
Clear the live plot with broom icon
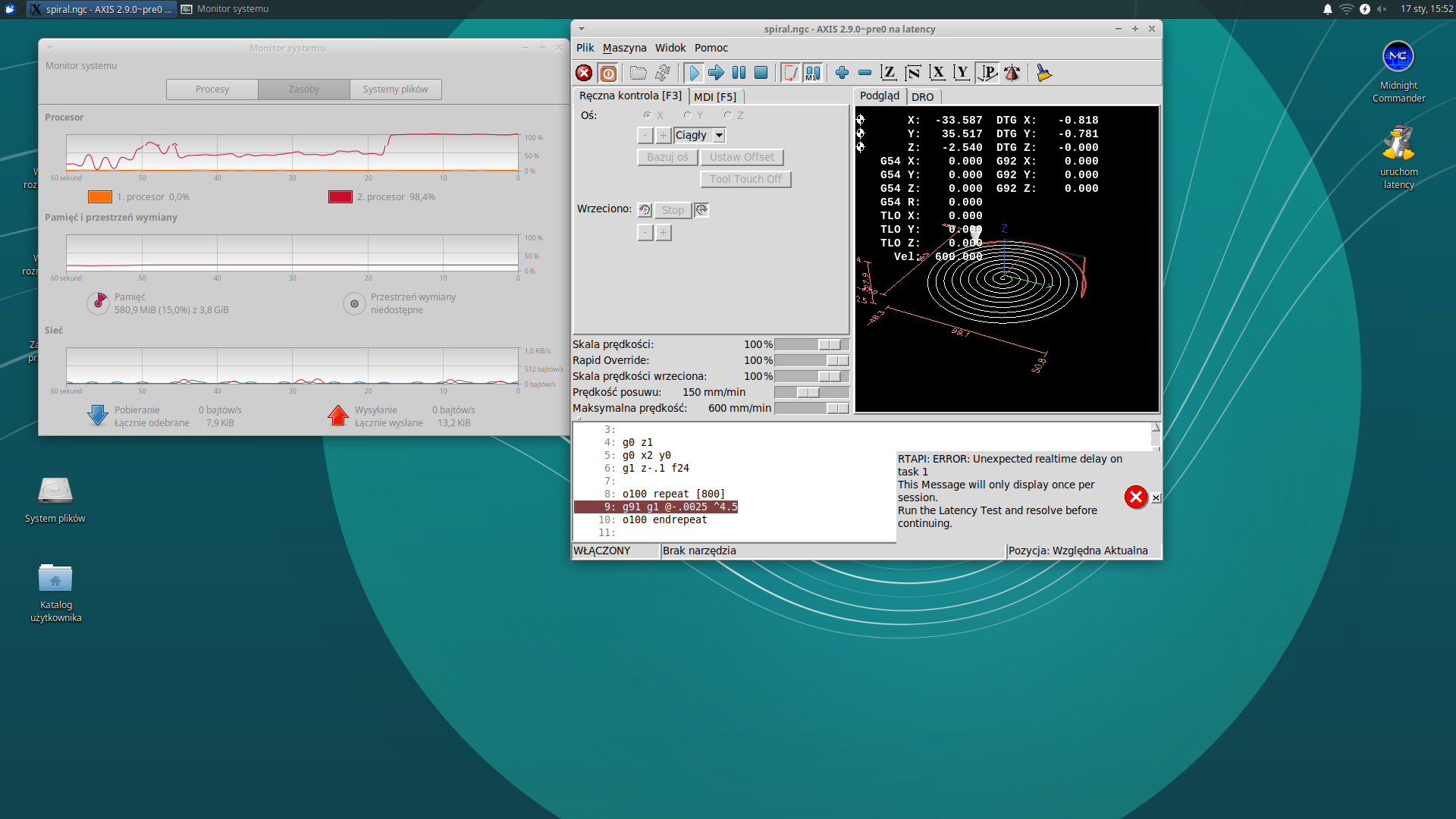(x=1044, y=73)
